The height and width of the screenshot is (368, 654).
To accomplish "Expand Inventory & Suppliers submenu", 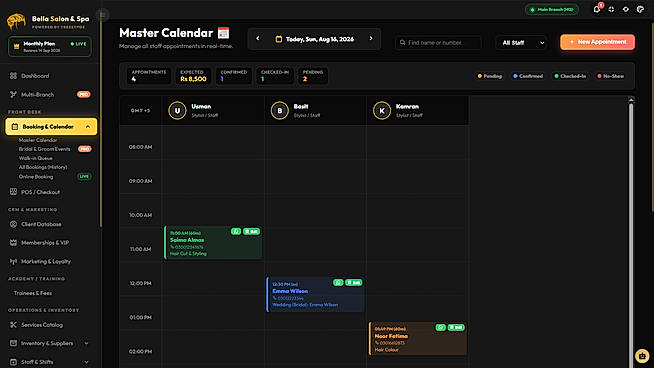I will [x=86, y=343].
